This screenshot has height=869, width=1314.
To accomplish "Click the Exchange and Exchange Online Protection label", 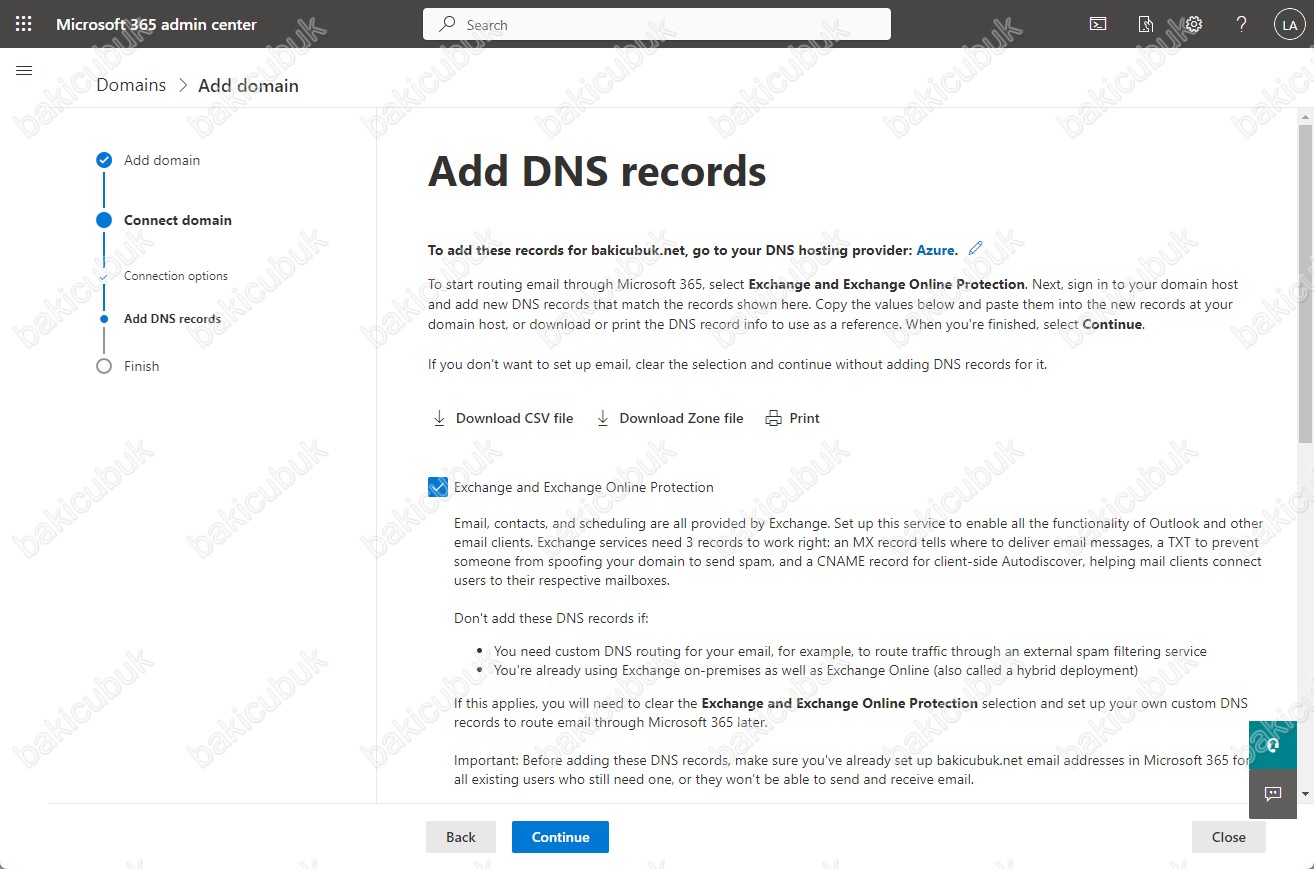I will (x=584, y=487).
